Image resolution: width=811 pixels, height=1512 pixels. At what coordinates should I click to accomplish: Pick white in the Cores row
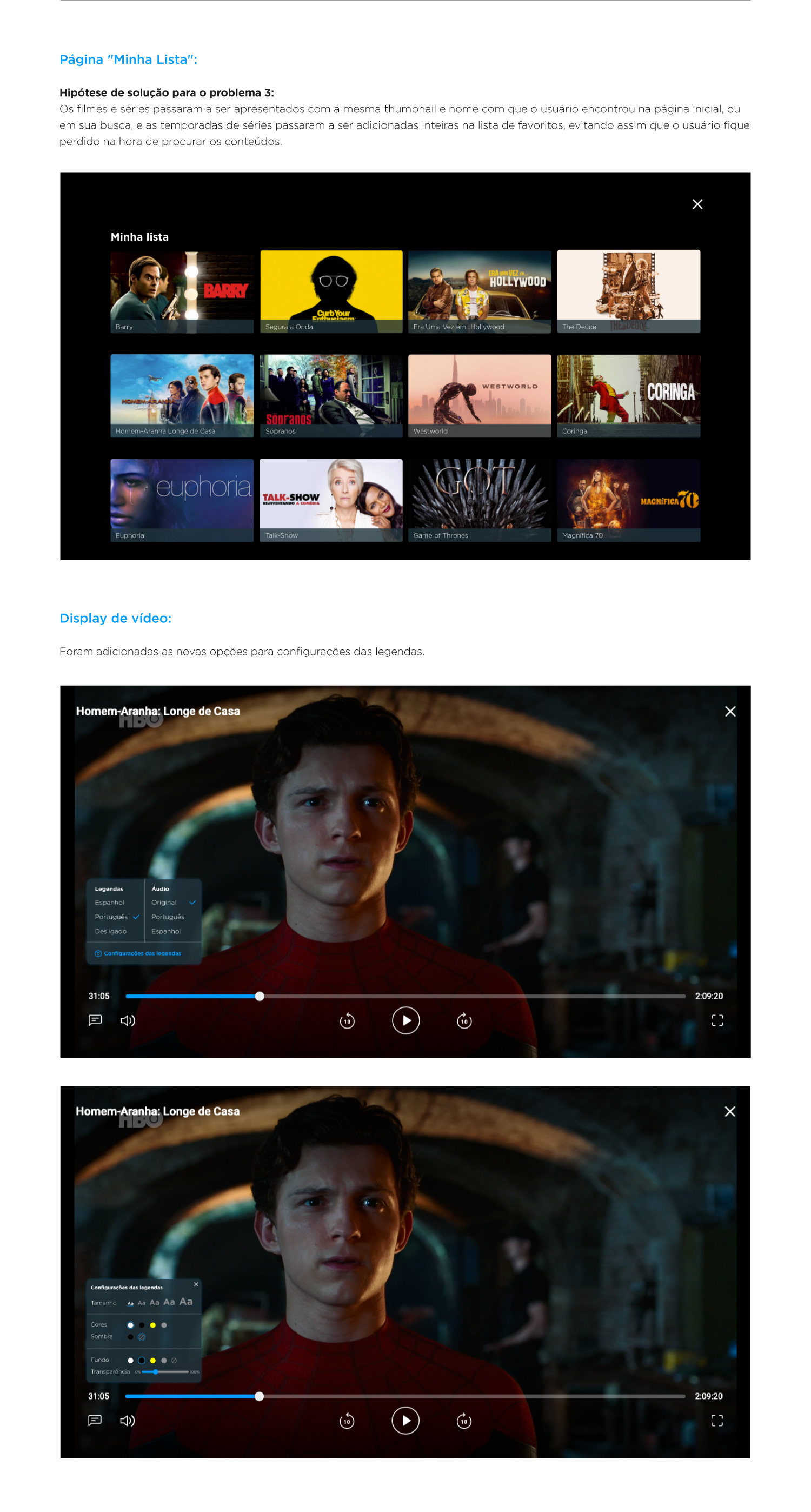pos(131,1325)
